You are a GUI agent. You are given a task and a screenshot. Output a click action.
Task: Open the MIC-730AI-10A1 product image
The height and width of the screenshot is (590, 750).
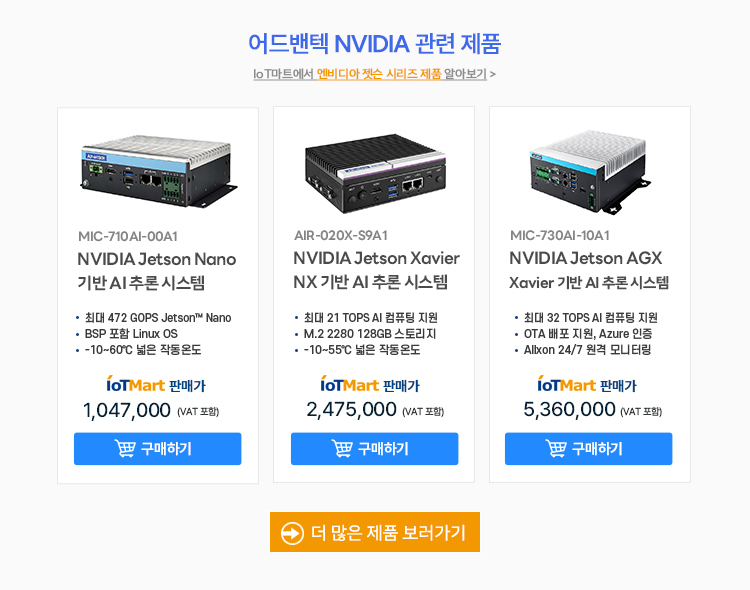pos(590,171)
